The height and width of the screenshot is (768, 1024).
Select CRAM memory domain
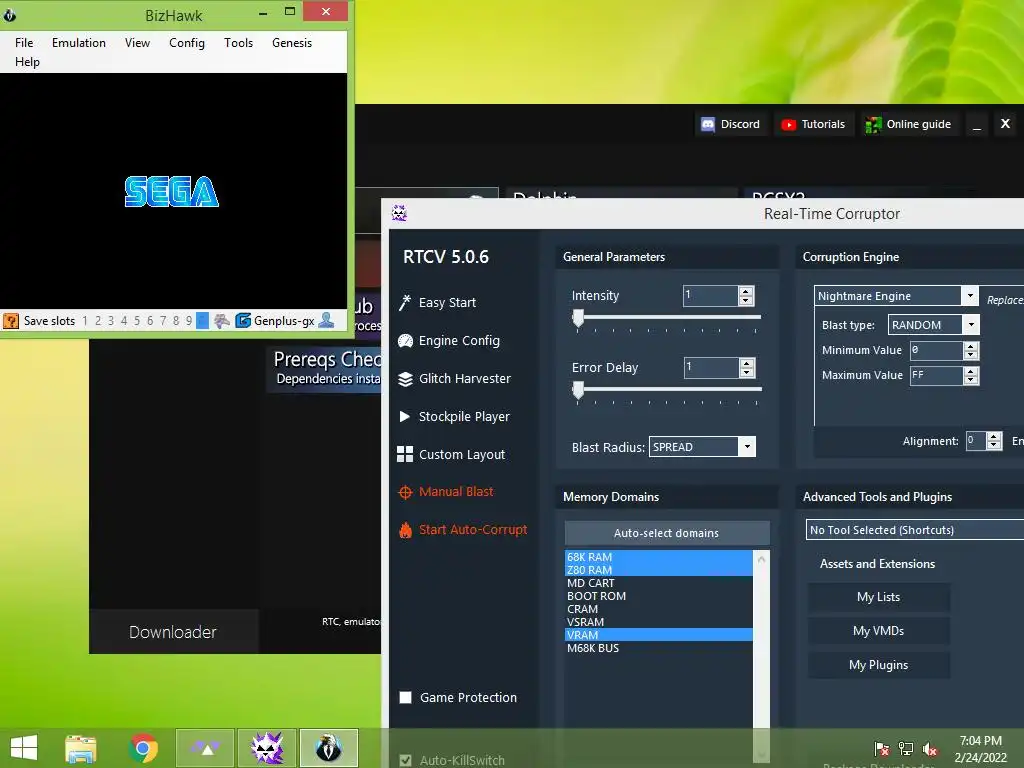(x=658, y=609)
